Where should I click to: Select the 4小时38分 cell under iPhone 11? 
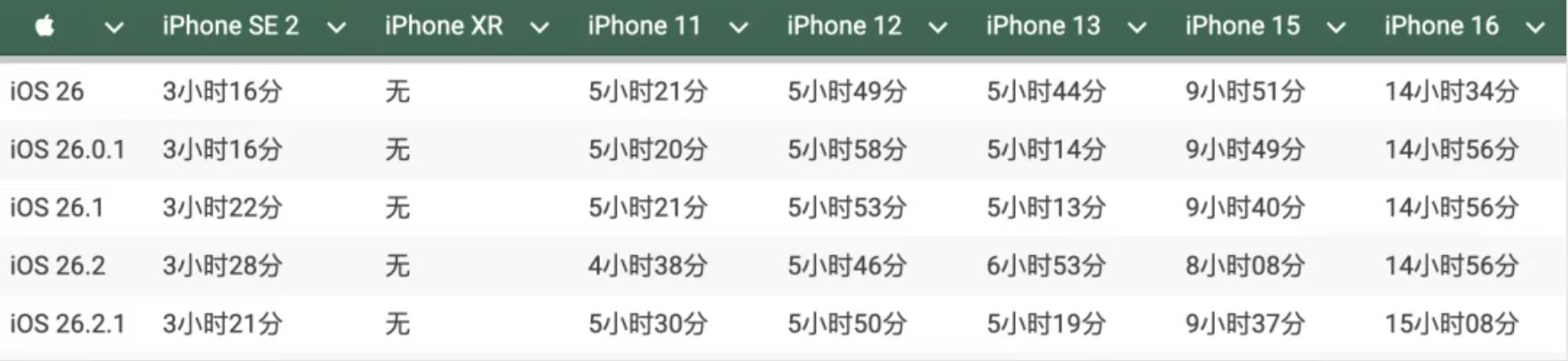point(647,265)
